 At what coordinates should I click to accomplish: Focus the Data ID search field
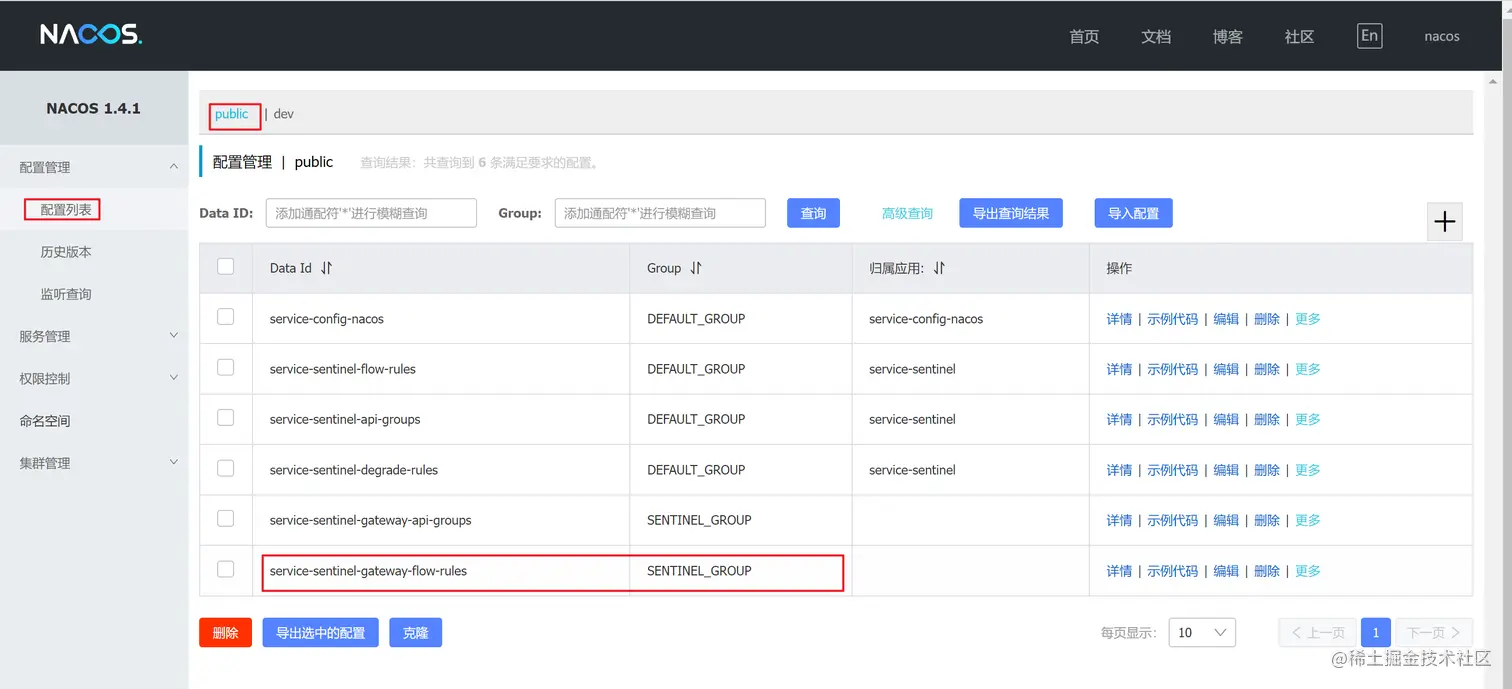(371, 213)
